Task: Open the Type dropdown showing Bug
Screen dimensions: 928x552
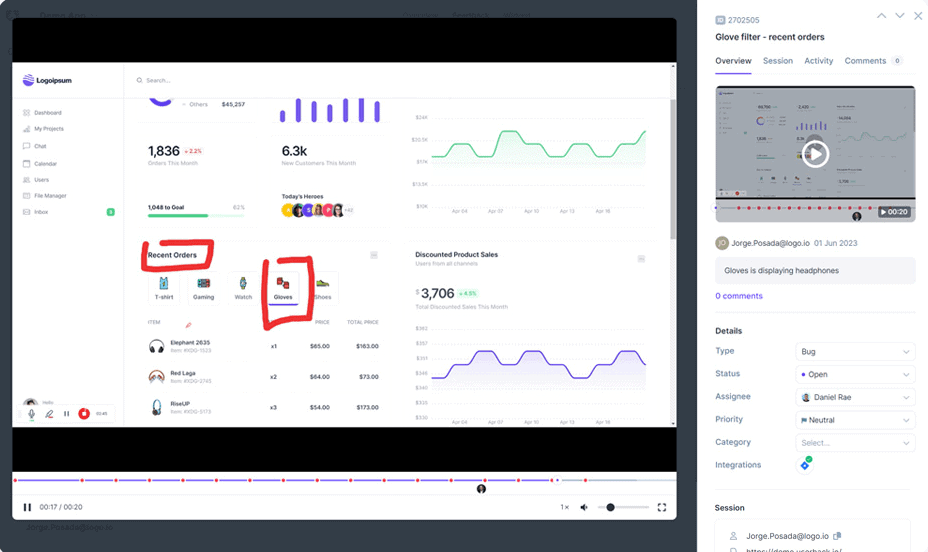Action: point(855,352)
